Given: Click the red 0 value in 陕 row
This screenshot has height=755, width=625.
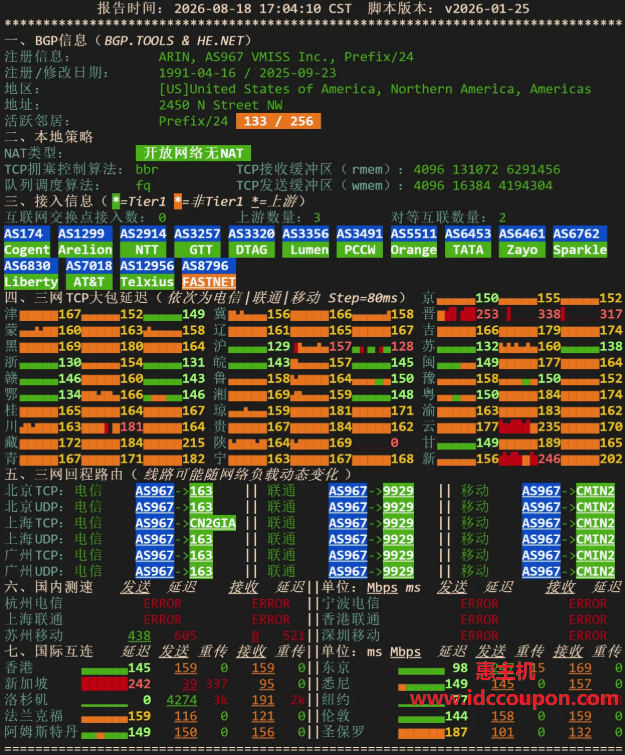Looking at the screenshot, I should click(x=394, y=443).
